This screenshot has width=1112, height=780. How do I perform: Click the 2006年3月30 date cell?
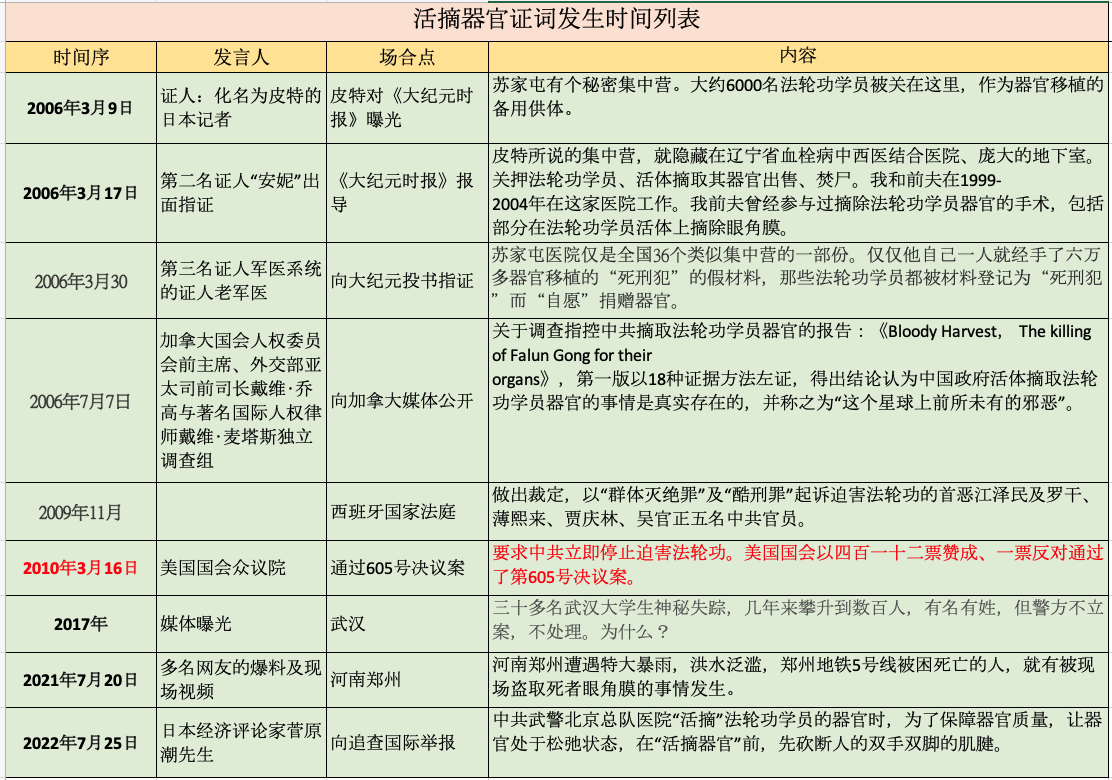coord(80,281)
